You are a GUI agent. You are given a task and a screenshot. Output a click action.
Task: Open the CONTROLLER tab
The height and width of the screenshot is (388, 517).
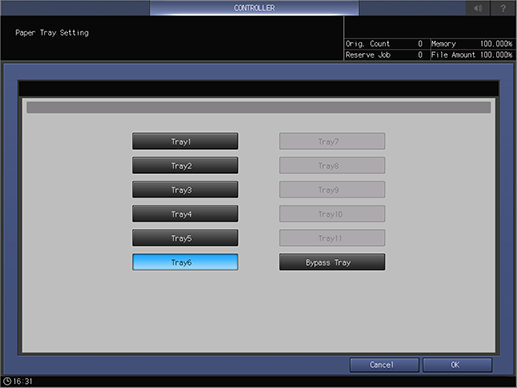coord(254,8)
